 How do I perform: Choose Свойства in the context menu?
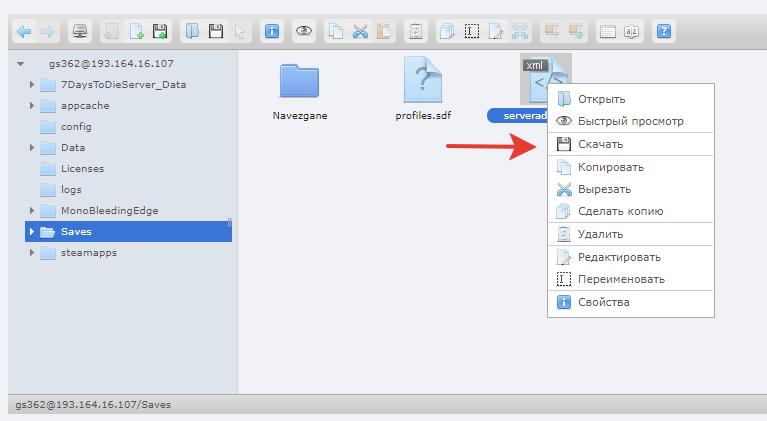[631, 302]
